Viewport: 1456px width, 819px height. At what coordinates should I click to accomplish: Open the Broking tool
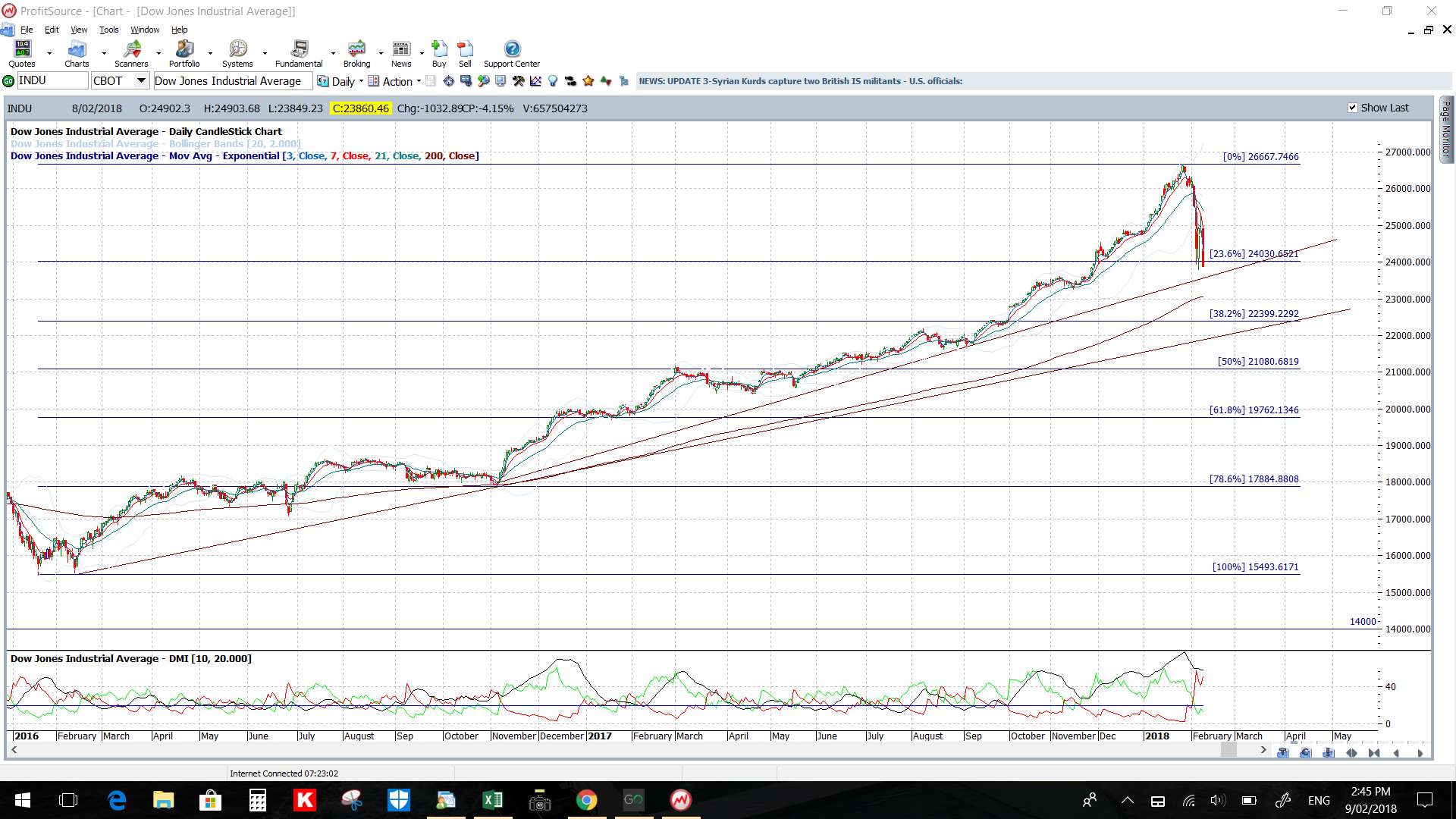click(356, 54)
